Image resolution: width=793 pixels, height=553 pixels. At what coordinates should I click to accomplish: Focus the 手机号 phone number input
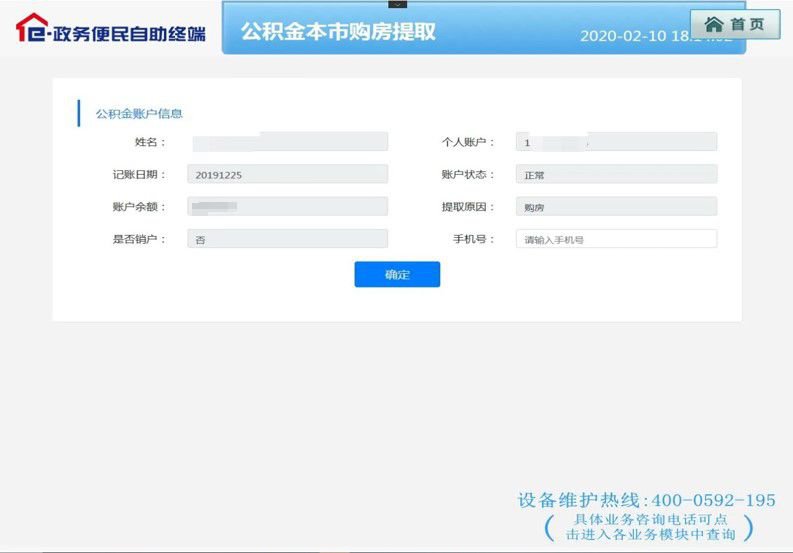[x=616, y=239]
